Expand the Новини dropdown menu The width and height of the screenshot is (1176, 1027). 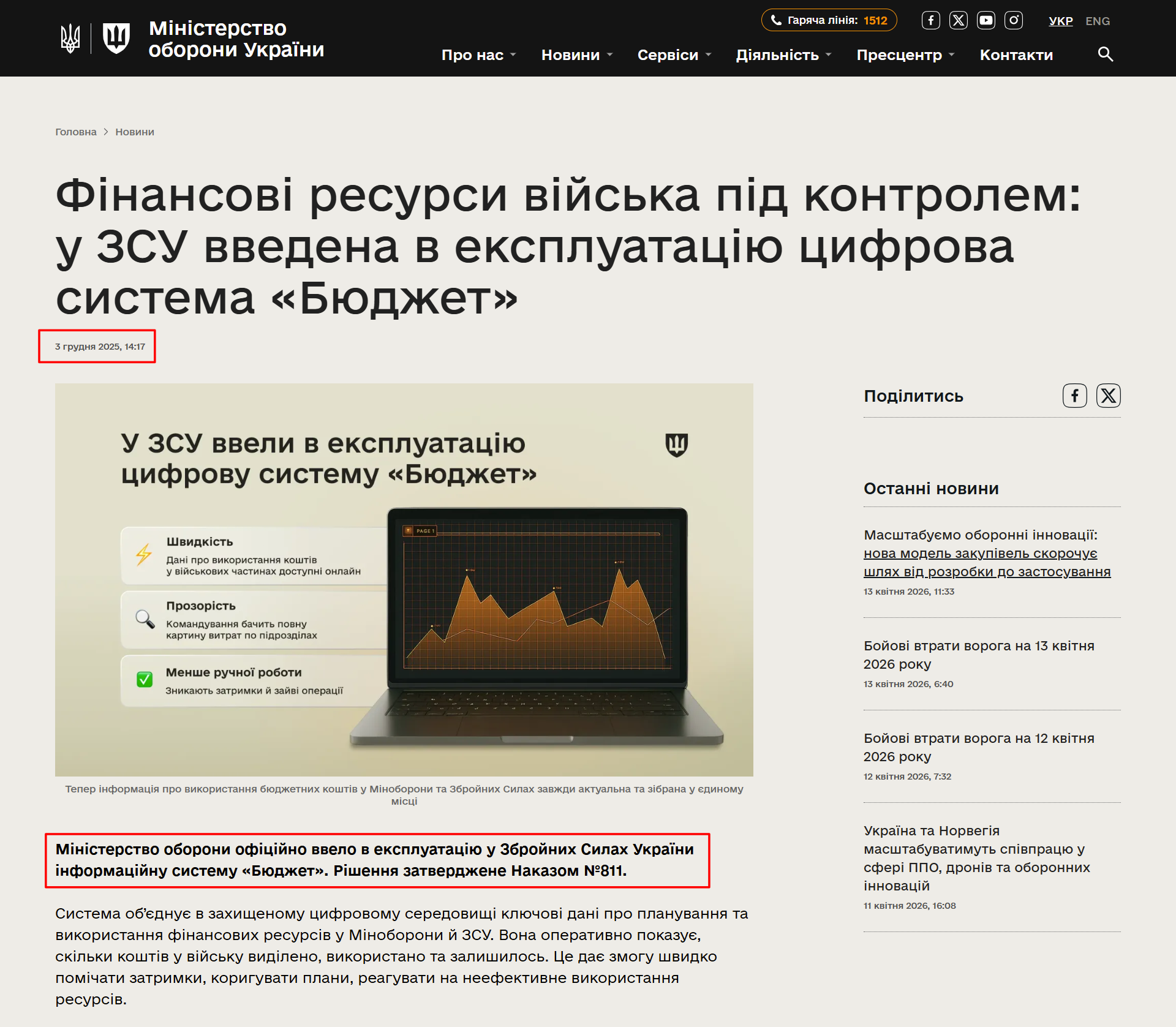577,55
